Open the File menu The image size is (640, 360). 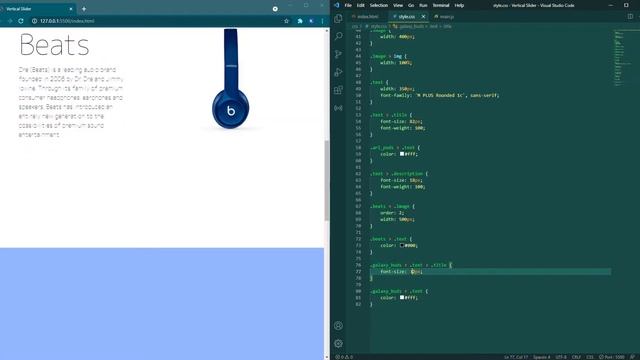pos(348,5)
